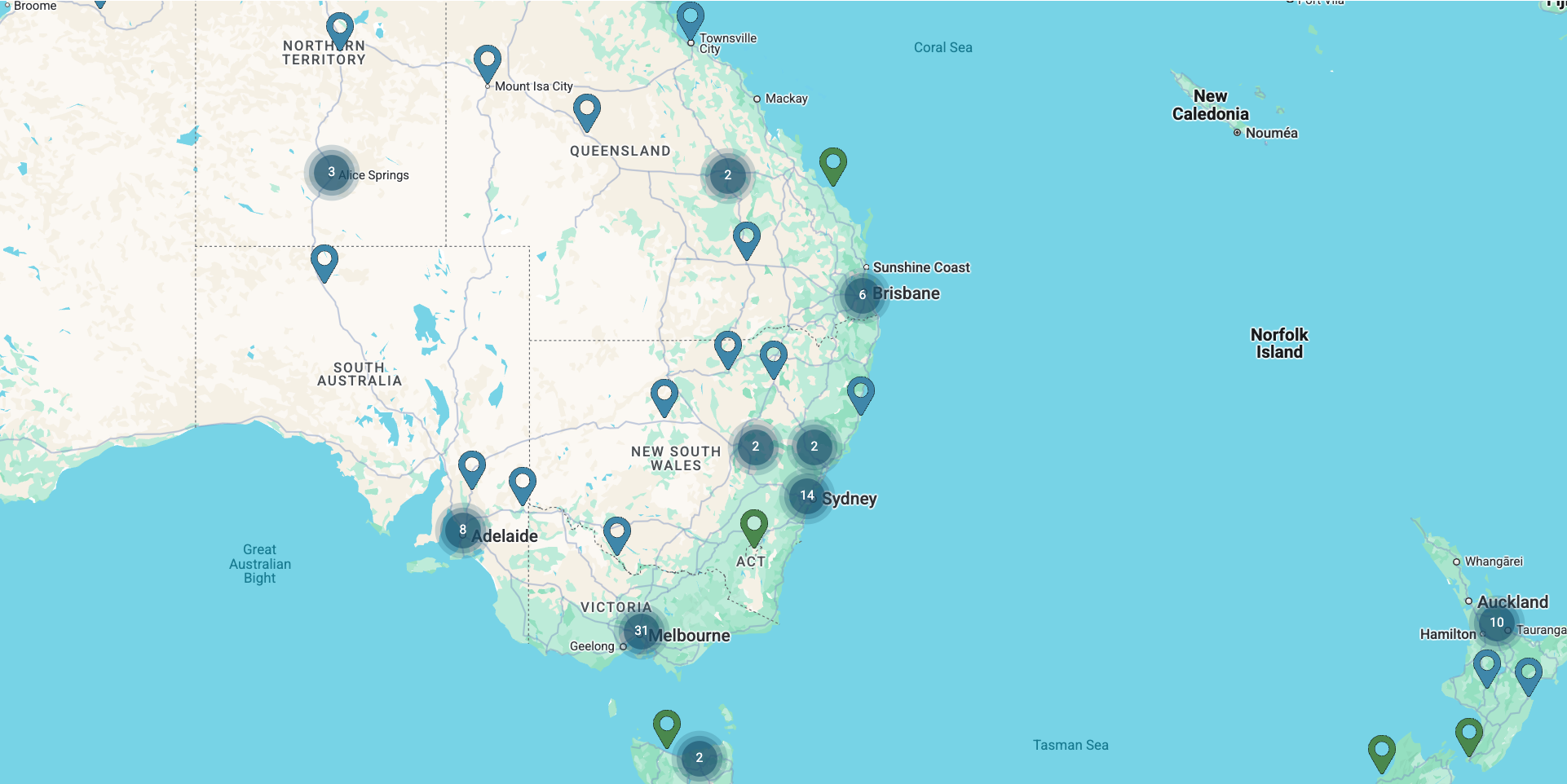The image size is (1567, 784).
Task: Expand the 10-marker cluster near Auckland
Action: point(1496,623)
